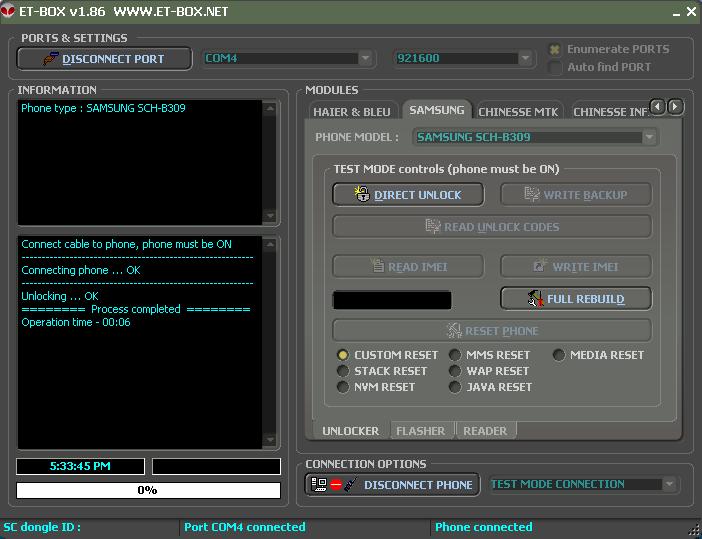Click the FULL REBUILD button

pos(576,299)
